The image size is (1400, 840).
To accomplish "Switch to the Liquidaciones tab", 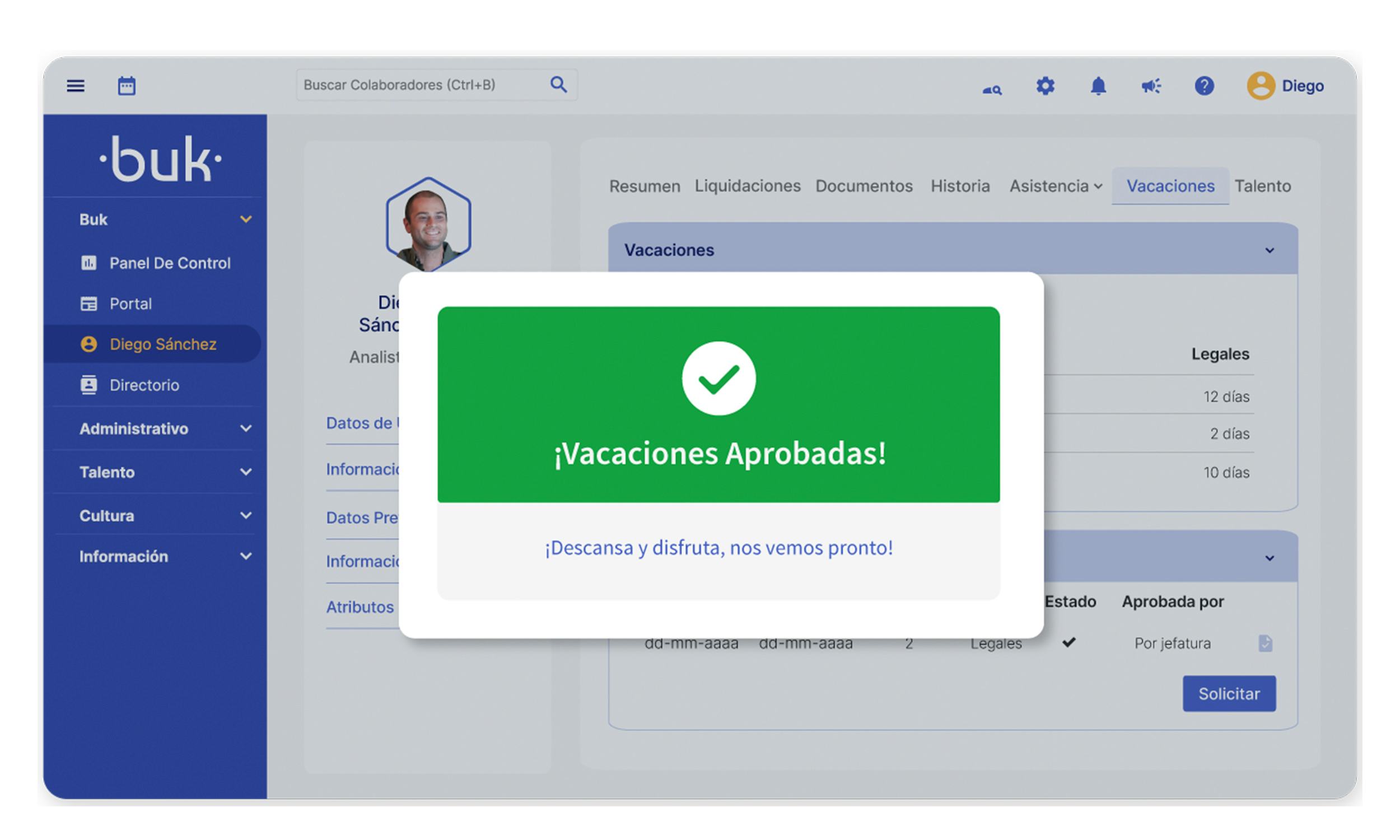I will pos(747,186).
